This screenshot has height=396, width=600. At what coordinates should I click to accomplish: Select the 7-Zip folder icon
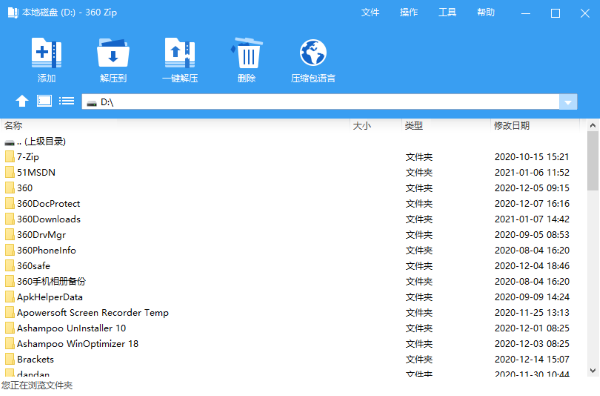[10, 157]
